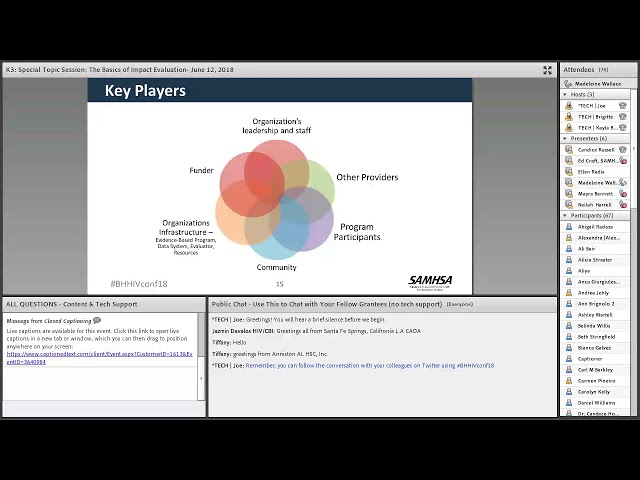Click the participant icon next to Captioner
The width and height of the screenshot is (640, 480).
(x=569, y=359)
